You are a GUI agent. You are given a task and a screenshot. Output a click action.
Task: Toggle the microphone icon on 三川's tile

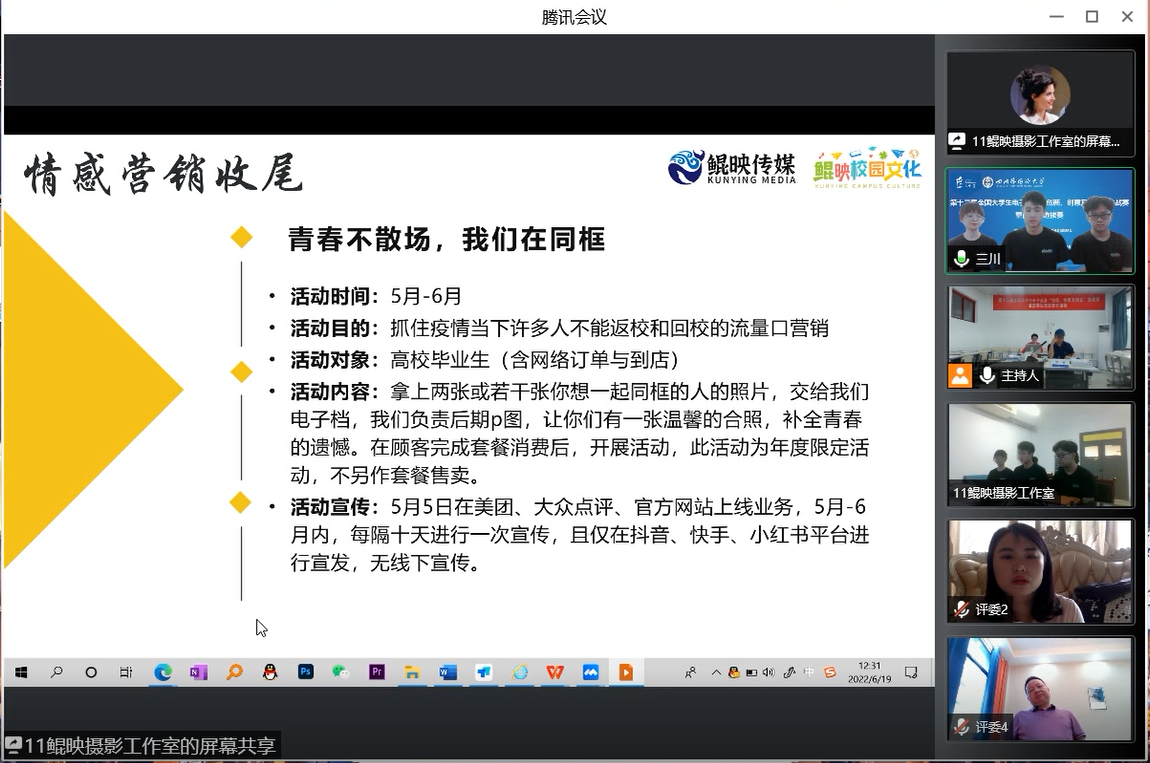click(961, 259)
